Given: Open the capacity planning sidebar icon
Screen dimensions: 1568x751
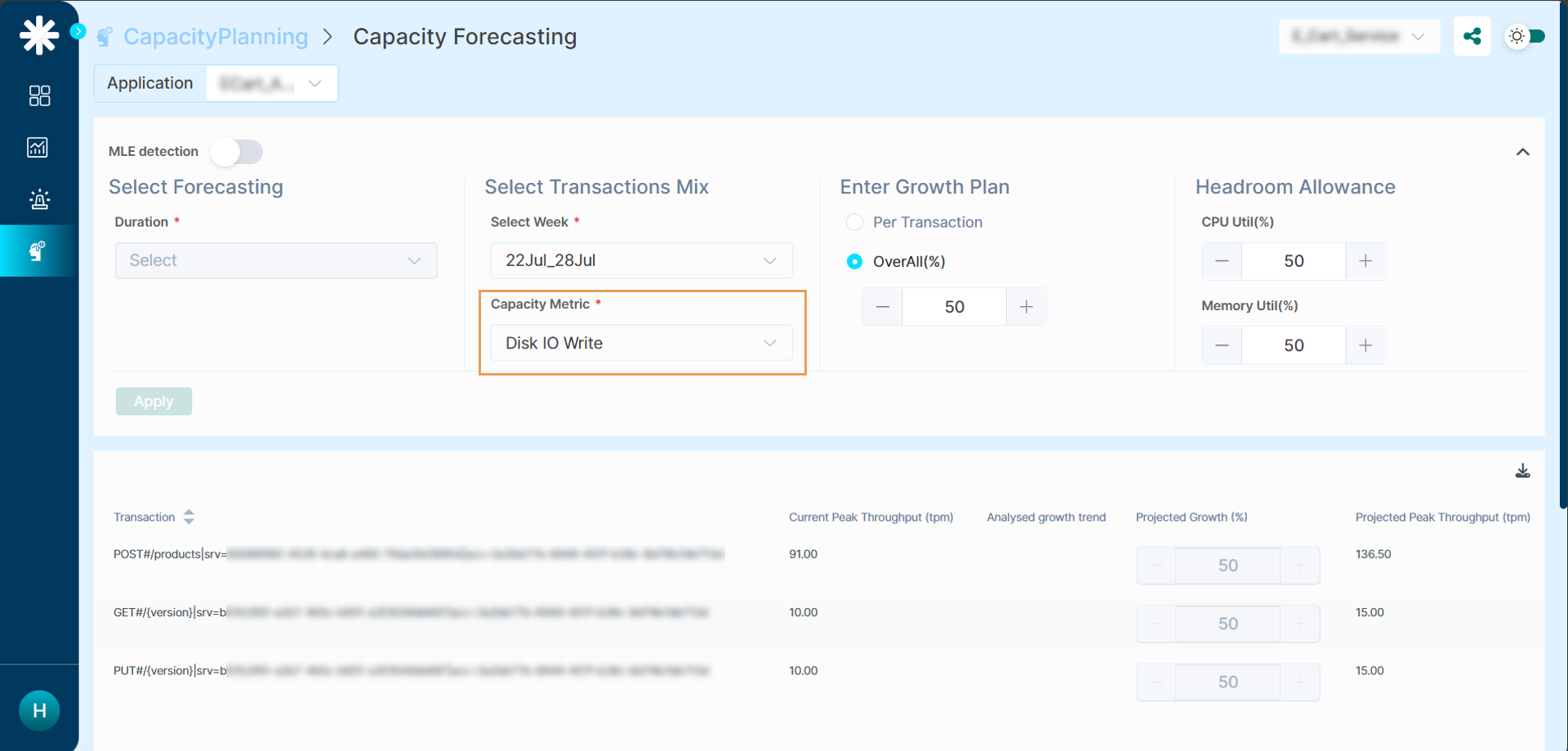Looking at the screenshot, I should point(38,251).
